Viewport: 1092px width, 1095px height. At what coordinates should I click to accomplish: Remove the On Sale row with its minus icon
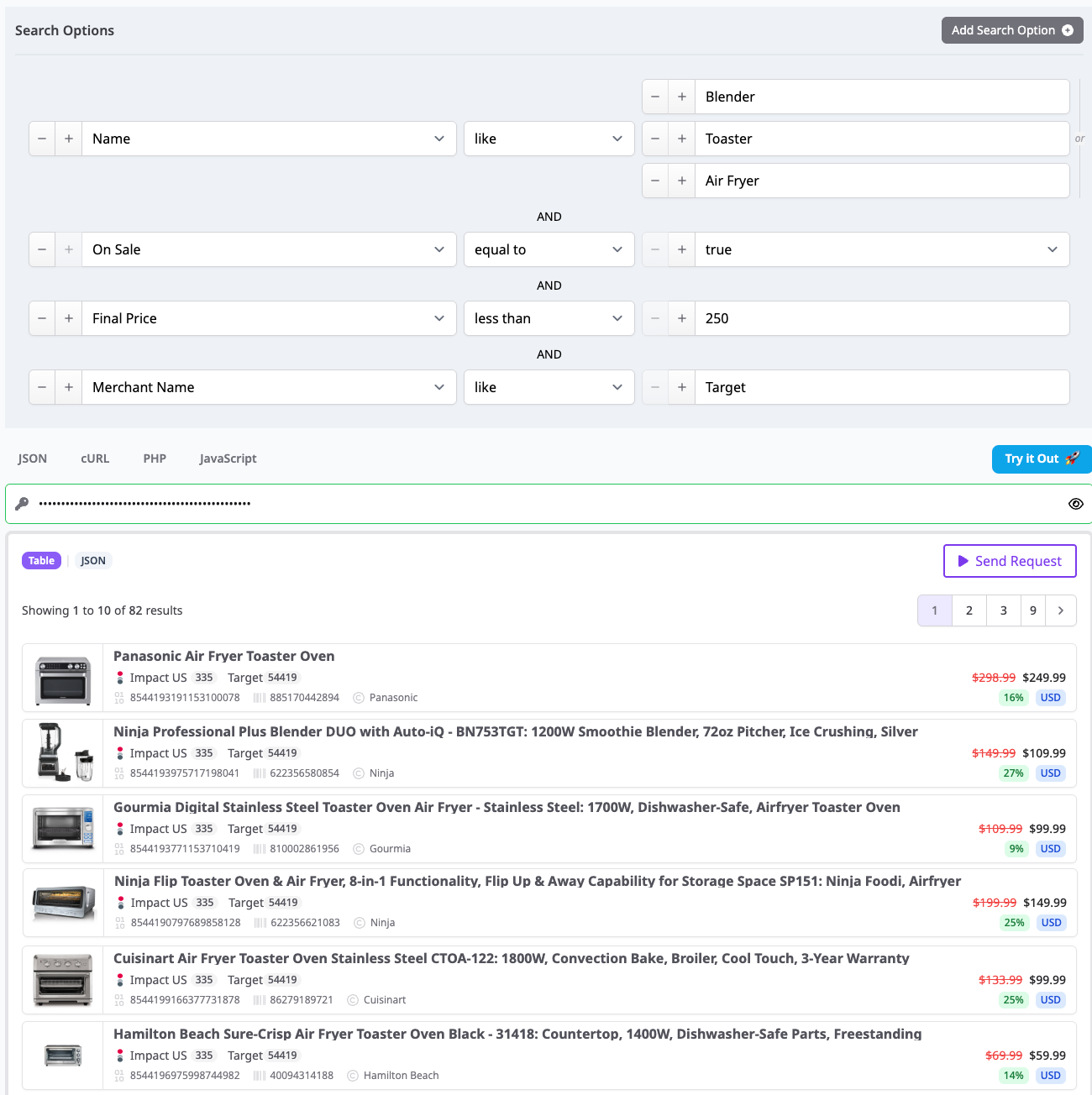tap(42, 249)
